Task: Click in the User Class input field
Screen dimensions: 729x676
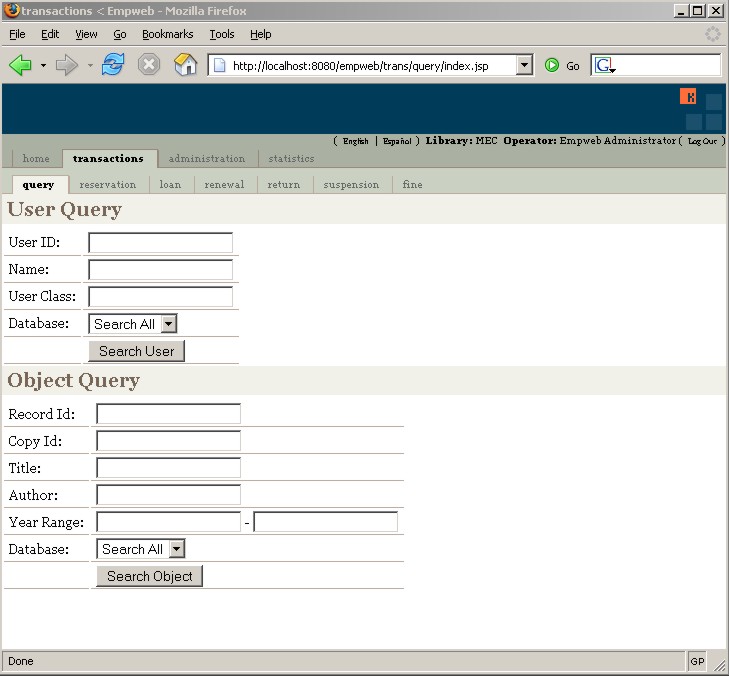Action: 160,297
